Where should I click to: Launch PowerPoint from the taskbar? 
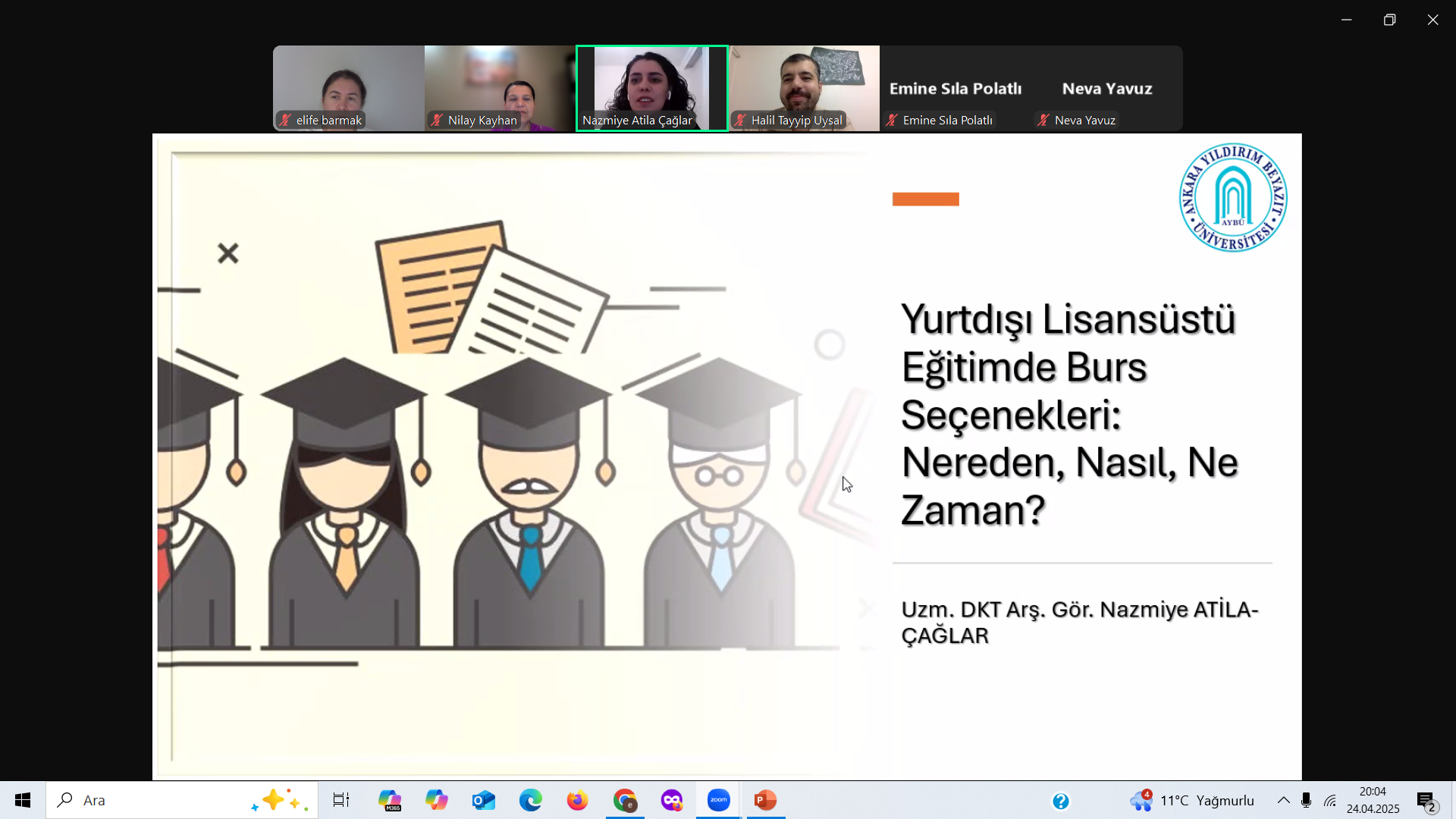coord(765,800)
